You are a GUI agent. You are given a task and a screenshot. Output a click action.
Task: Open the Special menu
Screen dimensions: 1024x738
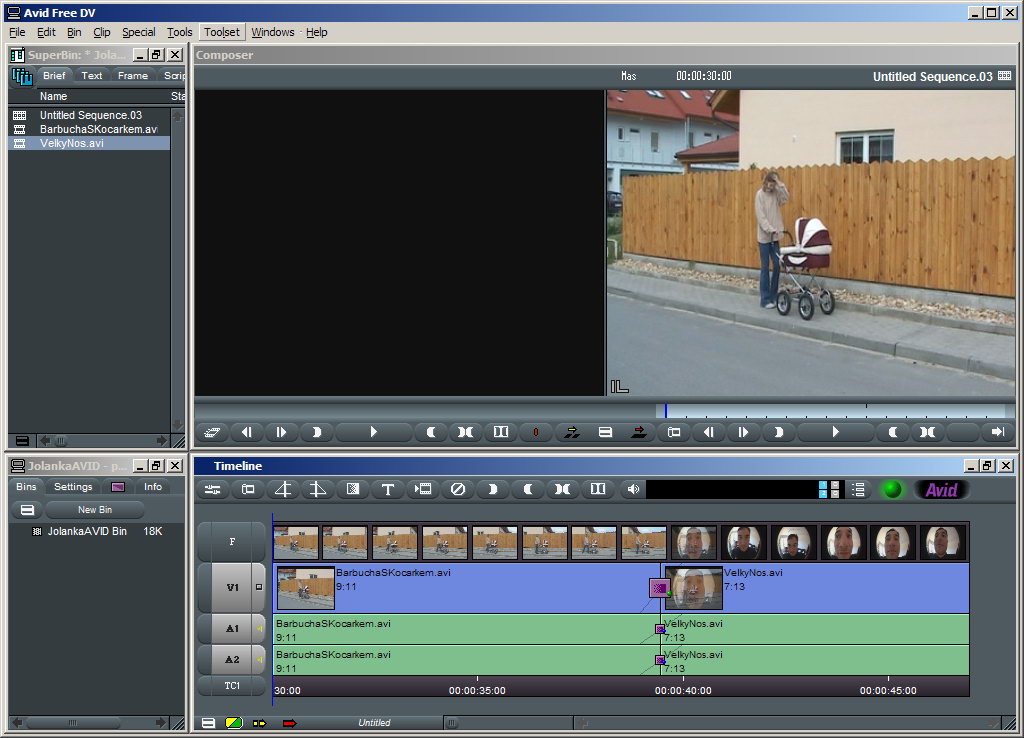(x=138, y=32)
